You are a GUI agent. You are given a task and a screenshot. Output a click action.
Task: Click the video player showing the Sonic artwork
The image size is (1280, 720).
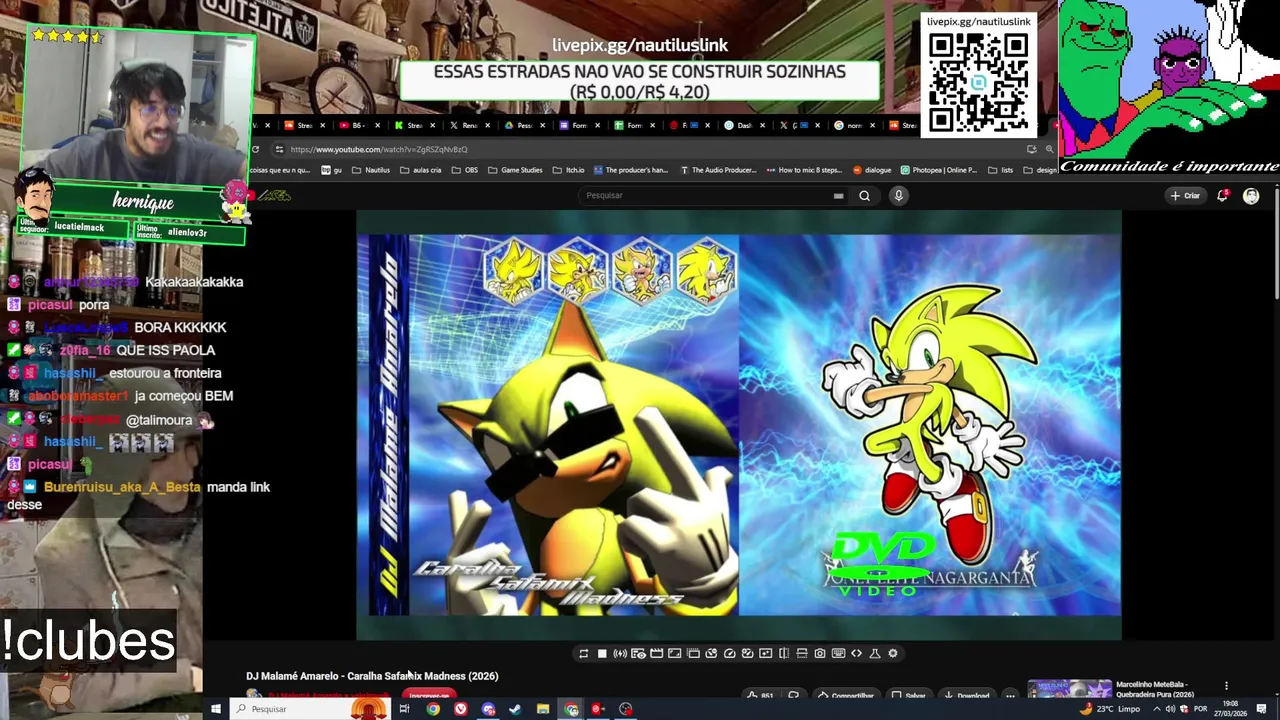(x=739, y=425)
